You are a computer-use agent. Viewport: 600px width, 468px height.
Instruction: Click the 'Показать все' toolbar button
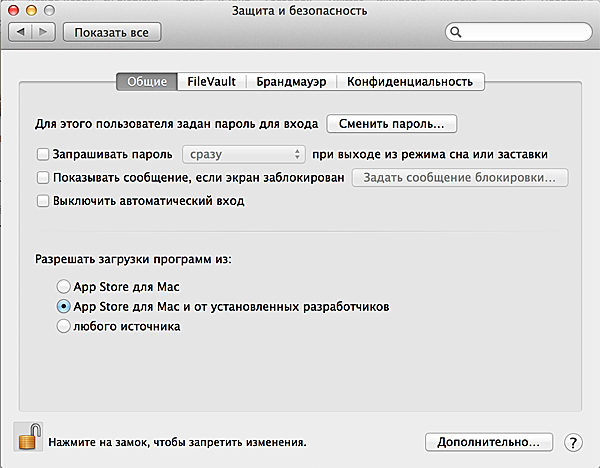click(x=111, y=32)
